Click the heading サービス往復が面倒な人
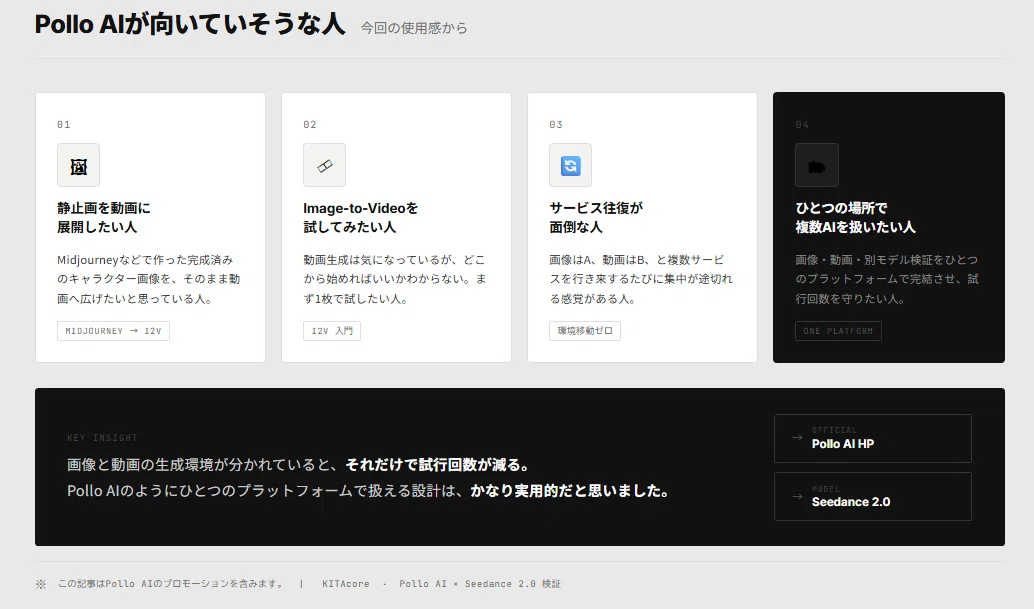Viewport: 1034px width, 609px height. pyautogui.click(x=596, y=218)
